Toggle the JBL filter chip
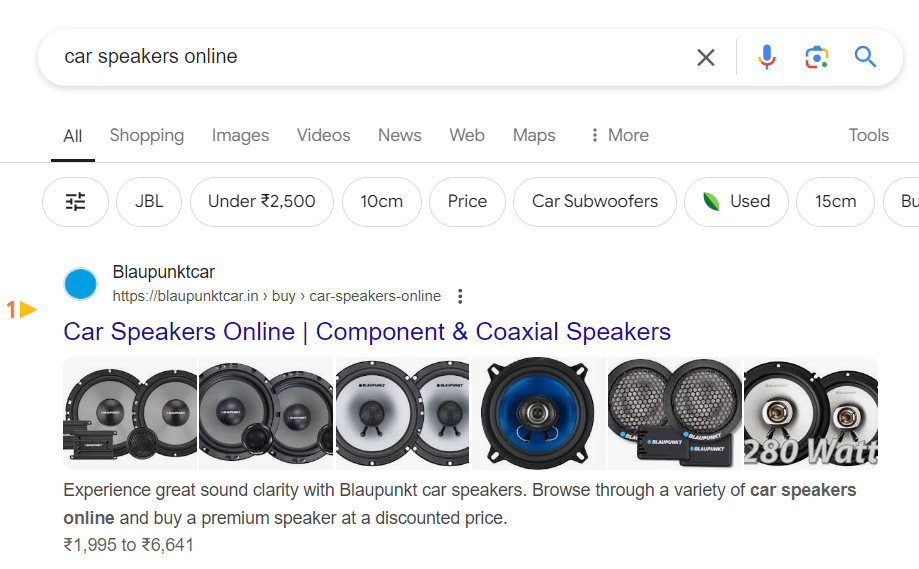 [149, 202]
